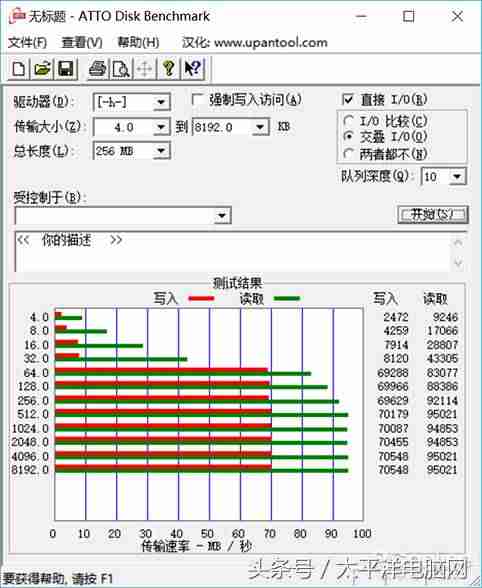This screenshot has width=482, height=588.
Task: Expand the transfer size end 8192.0 dropdown
Action: [x=260, y=128]
